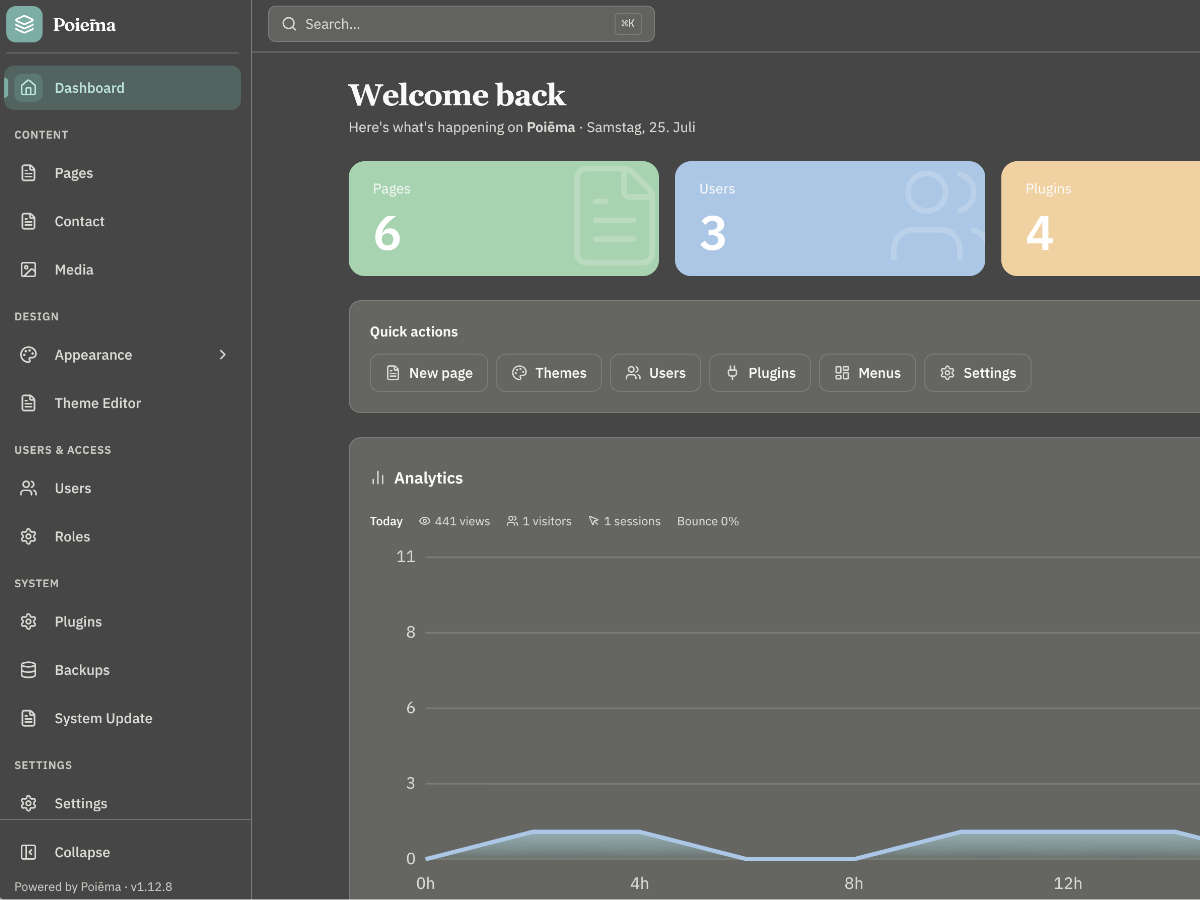The image size is (1200, 900).
Task: Click the Users quick action button
Action: (655, 373)
